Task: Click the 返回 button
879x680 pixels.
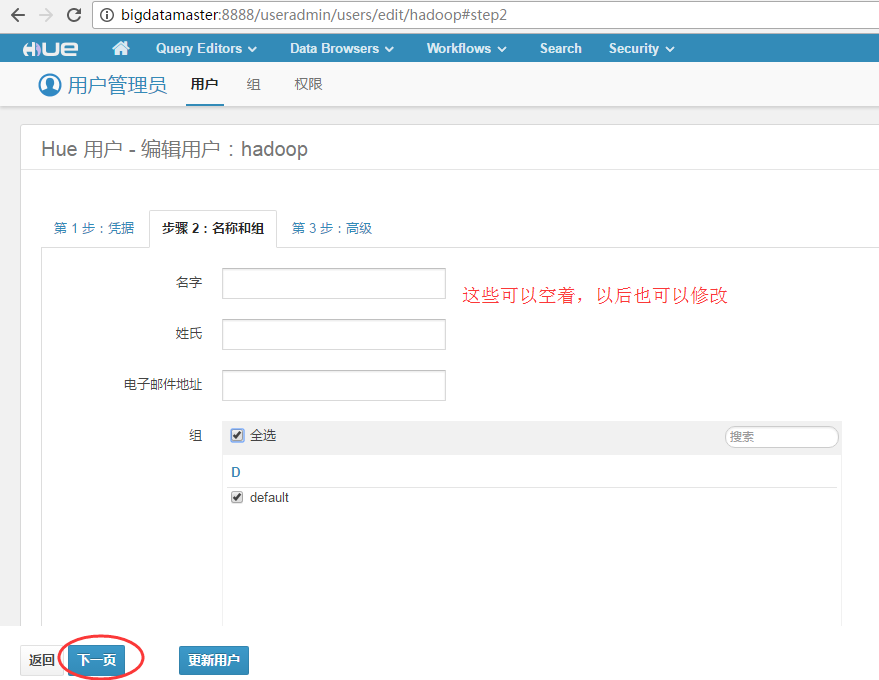Action: 42,660
